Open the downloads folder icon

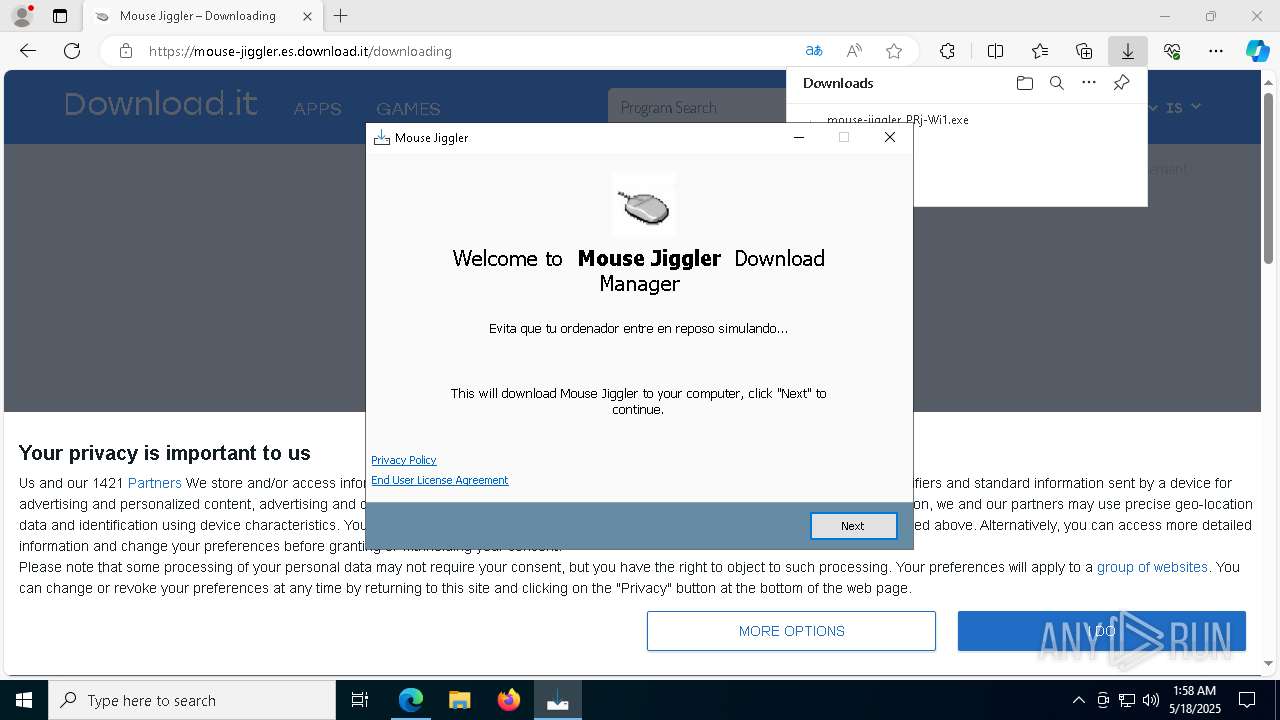pyautogui.click(x=1024, y=83)
